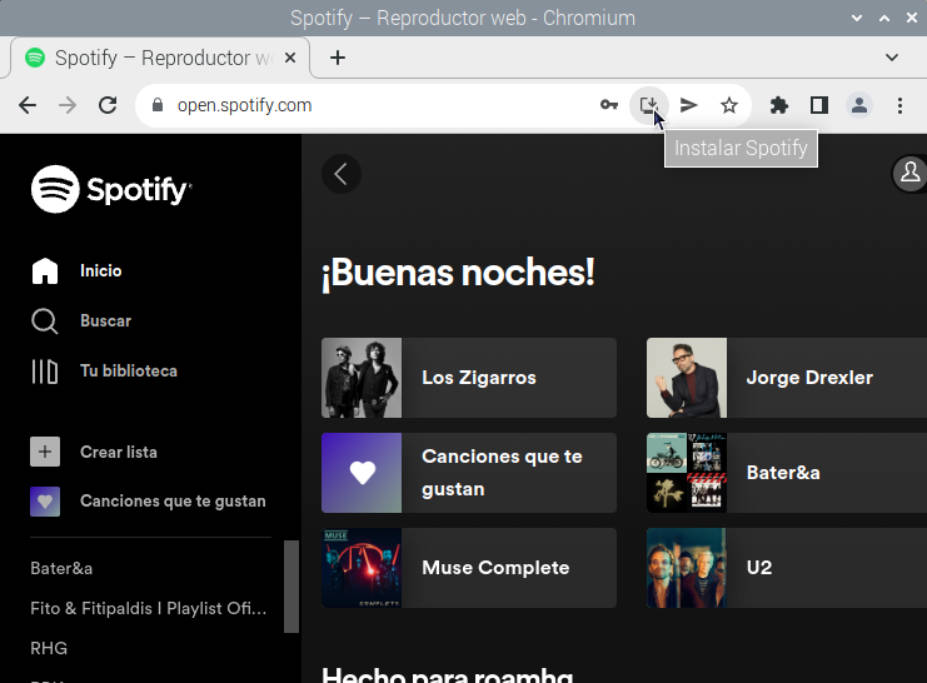
Task: Open the Bater&a playlist in sidebar list
Action: 61,568
